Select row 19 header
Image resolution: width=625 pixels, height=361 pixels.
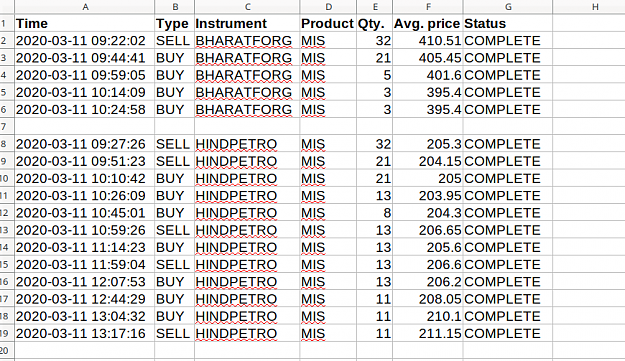click(4, 333)
